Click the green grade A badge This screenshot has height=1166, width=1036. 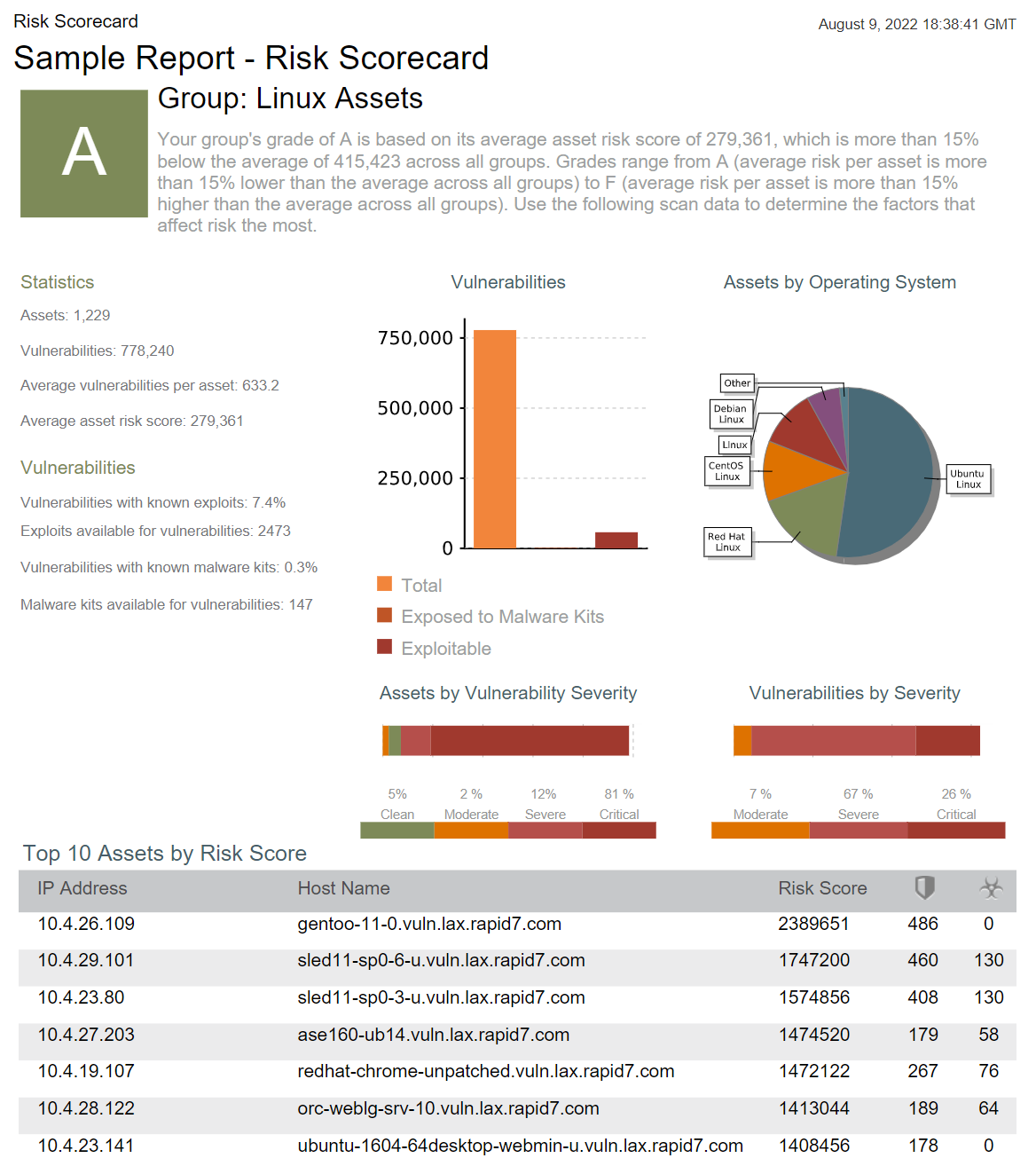click(x=84, y=154)
